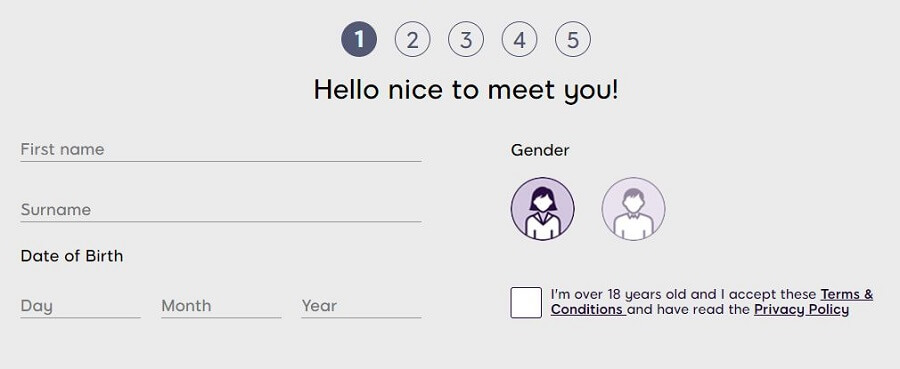Tick the over 18 acceptance checkbox
The width and height of the screenshot is (900, 369).
tap(526, 302)
